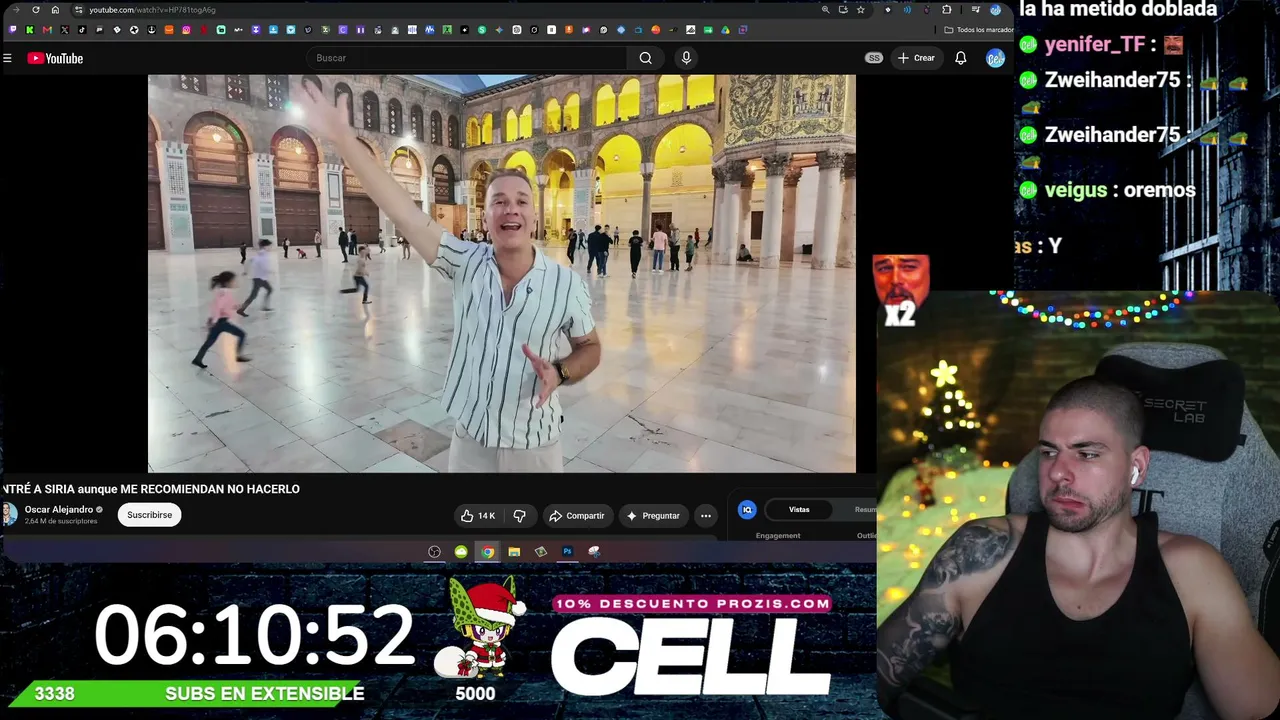Image resolution: width=1280 pixels, height=720 pixels.
Task: Open the extensions puzzle icon
Action: click(x=946, y=10)
